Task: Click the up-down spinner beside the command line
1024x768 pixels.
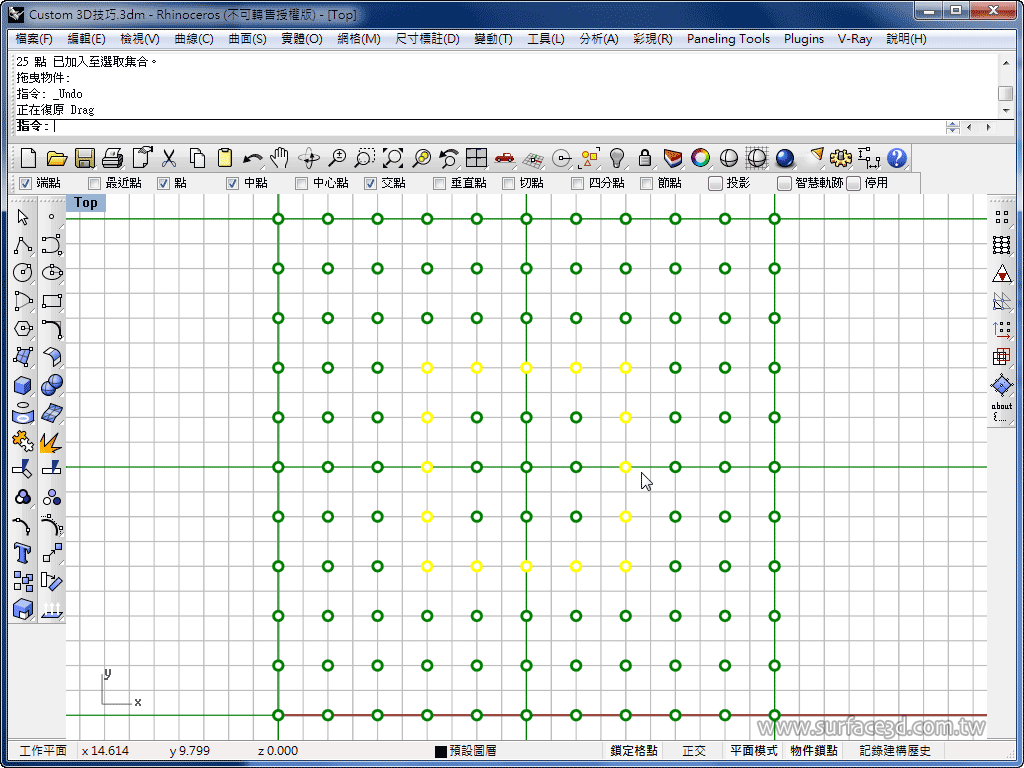Action: click(953, 127)
